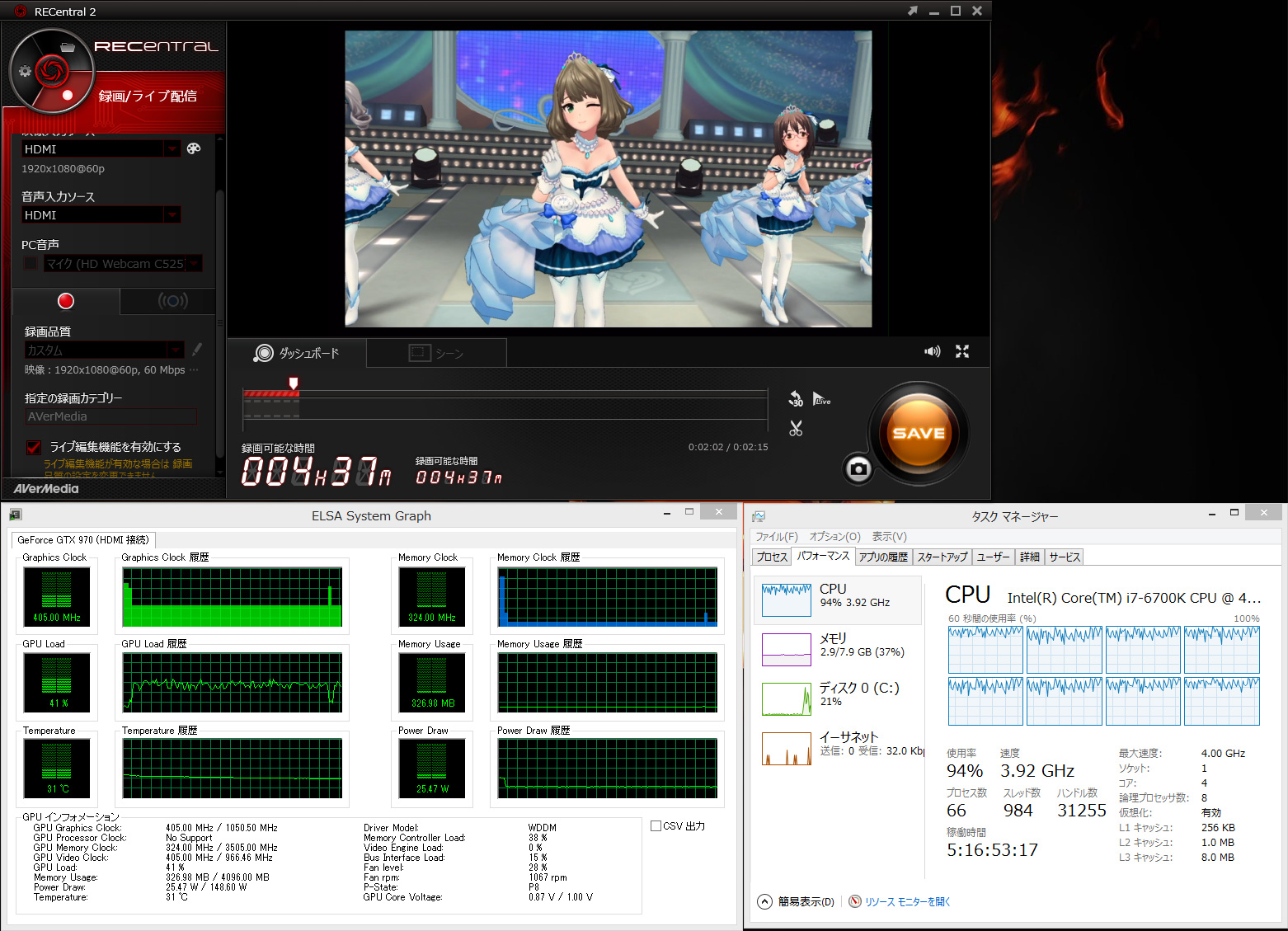This screenshot has height=931, width=1288.
Task: Click the Memory Usage 履歴 graph
Action: click(x=608, y=682)
